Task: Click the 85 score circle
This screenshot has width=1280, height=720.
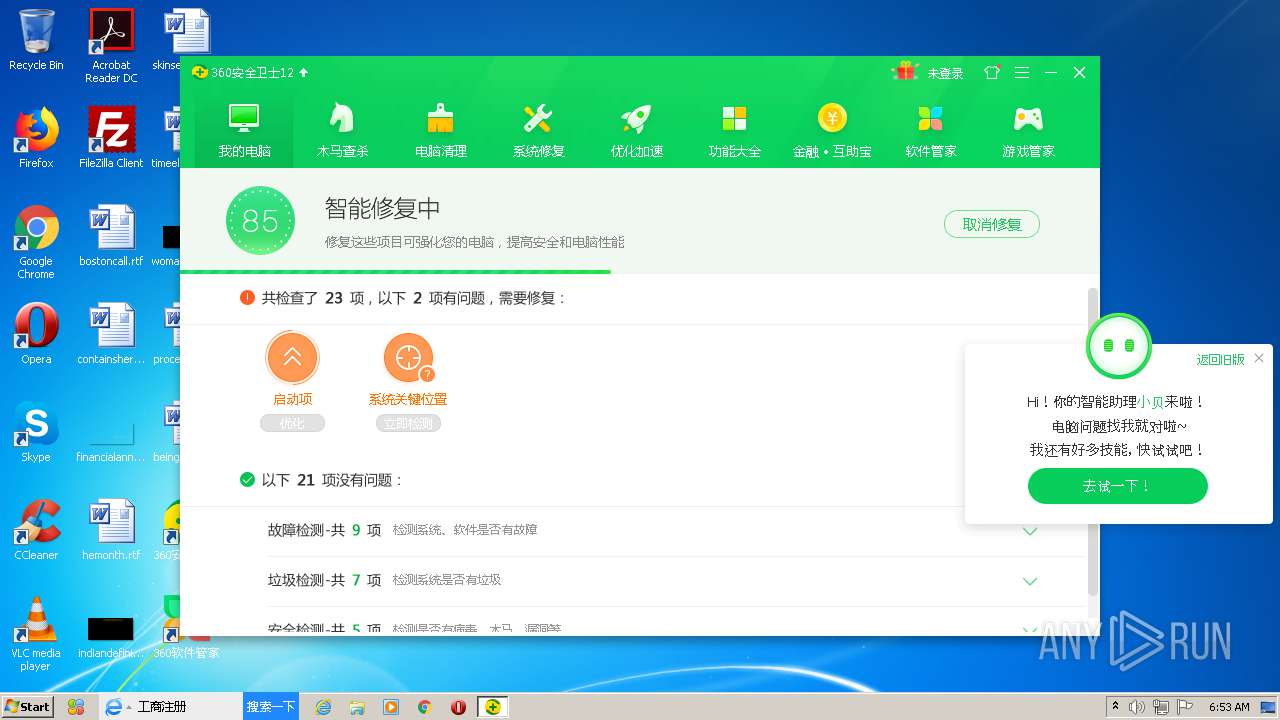Action: [260, 220]
